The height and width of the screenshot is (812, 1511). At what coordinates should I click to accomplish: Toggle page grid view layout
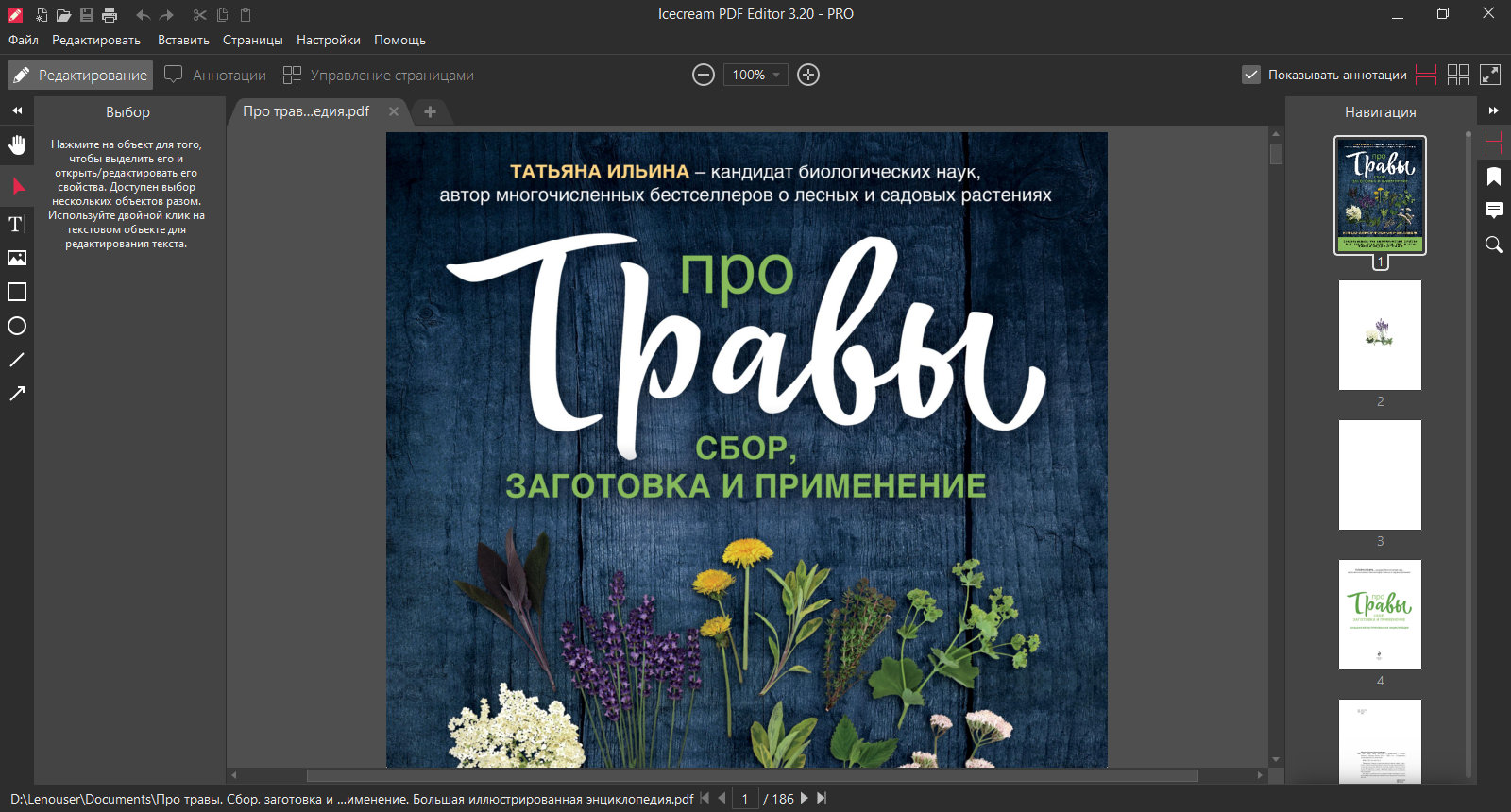pos(1458,75)
